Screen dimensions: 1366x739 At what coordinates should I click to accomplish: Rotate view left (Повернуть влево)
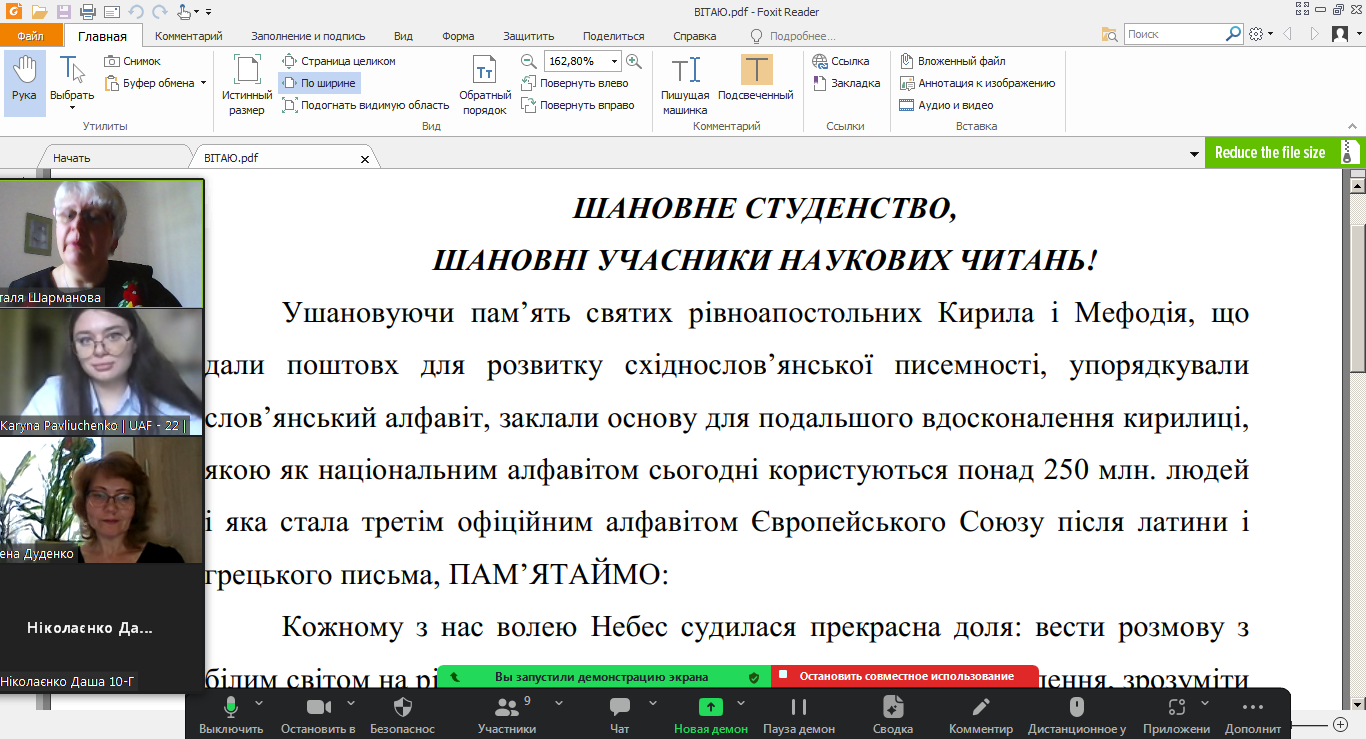[x=575, y=83]
